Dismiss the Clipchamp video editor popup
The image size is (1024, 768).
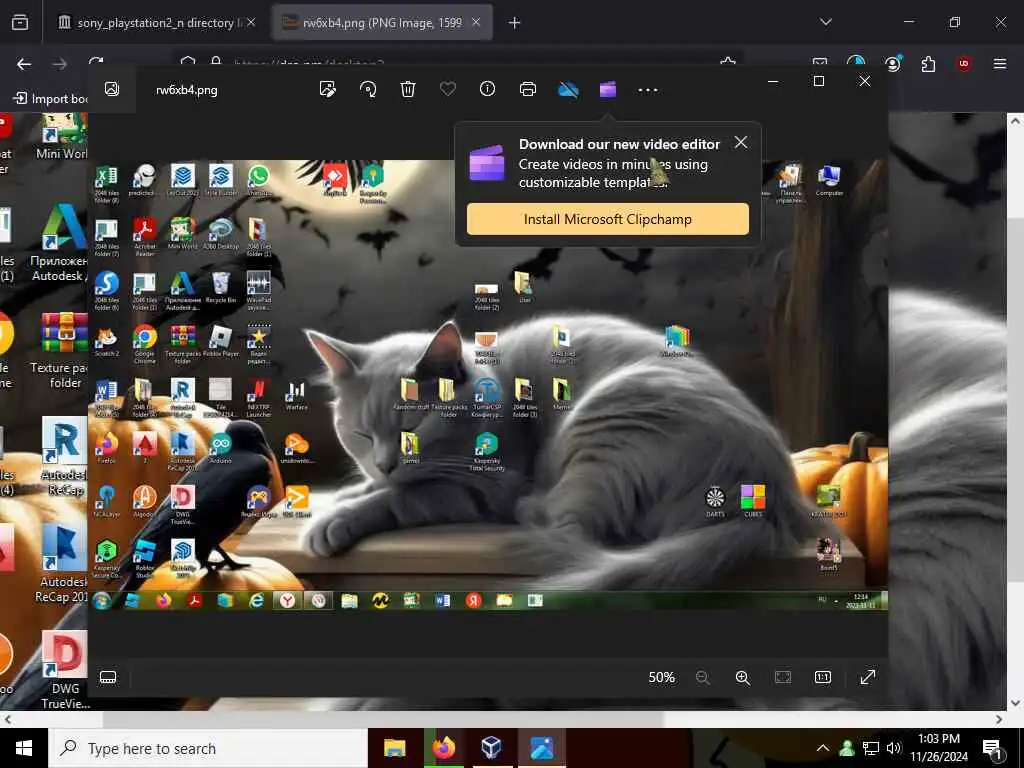click(741, 142)
